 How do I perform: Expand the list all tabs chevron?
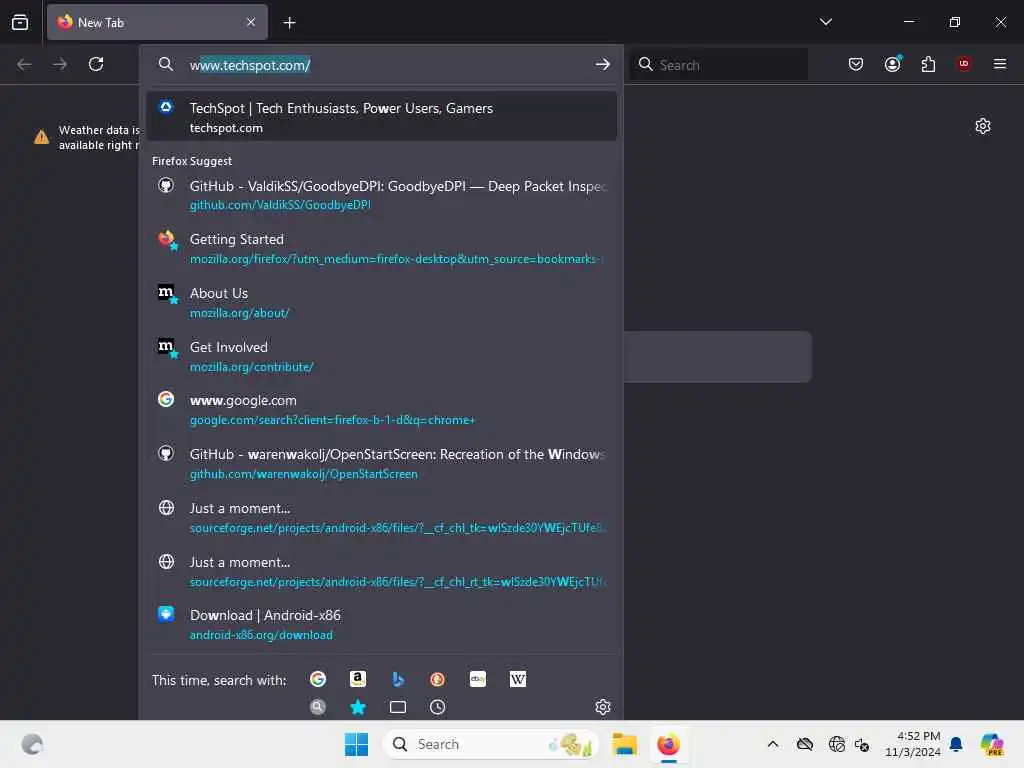pos(825,22)
